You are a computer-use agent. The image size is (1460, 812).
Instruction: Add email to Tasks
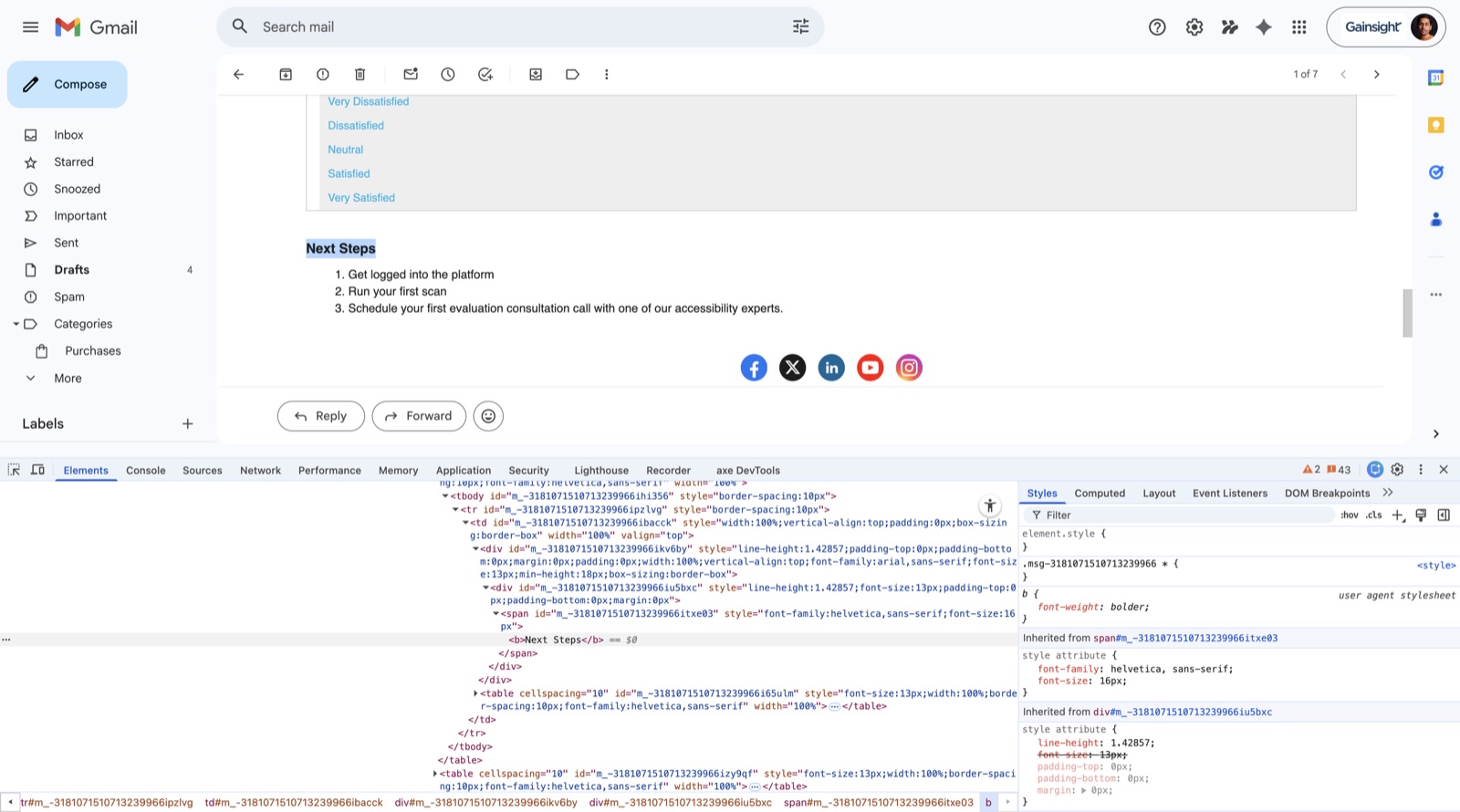pyautogui.click(x=485, y=74)
